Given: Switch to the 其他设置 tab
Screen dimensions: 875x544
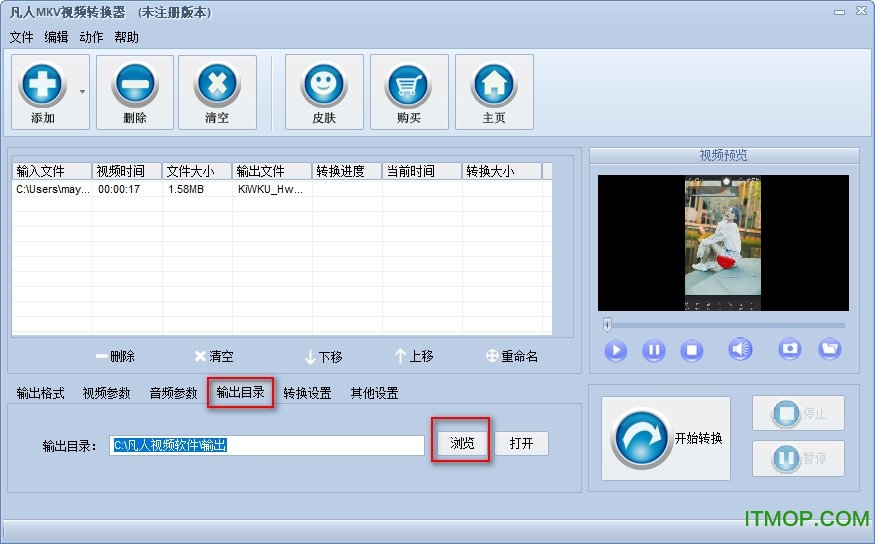Looking at the screenshot, I should click(x=374, y=393).
